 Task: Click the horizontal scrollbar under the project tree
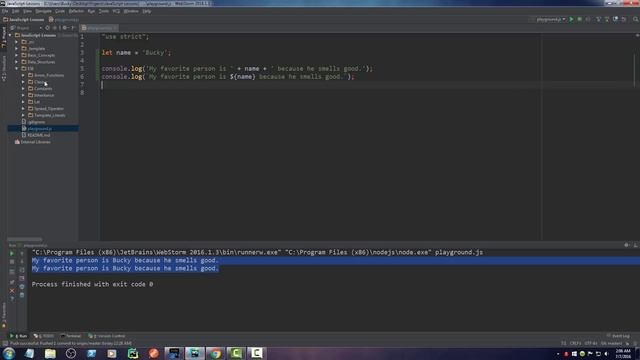[25, 239]
